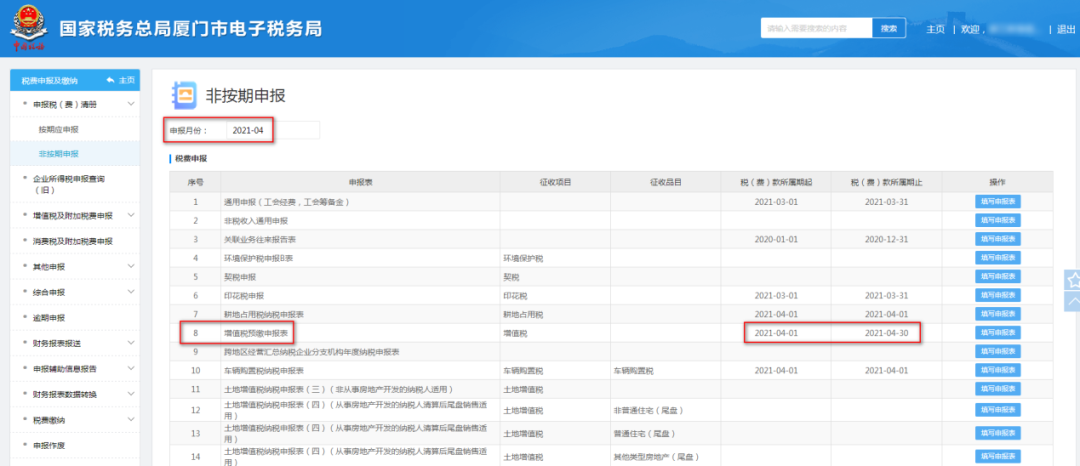Open 按期应申报 in the sidebar
Image resolution: width=1080 pixels, height=466 pixels.
pyautogui.click(x=58, y=130)
